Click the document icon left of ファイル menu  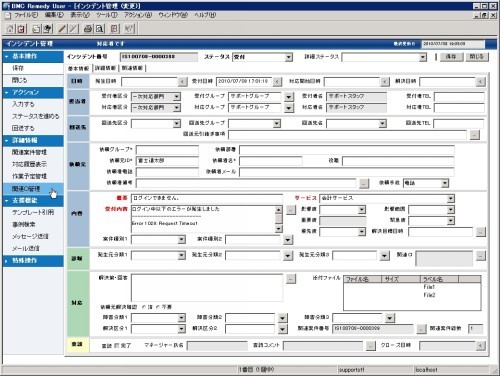tap(8, 15)
